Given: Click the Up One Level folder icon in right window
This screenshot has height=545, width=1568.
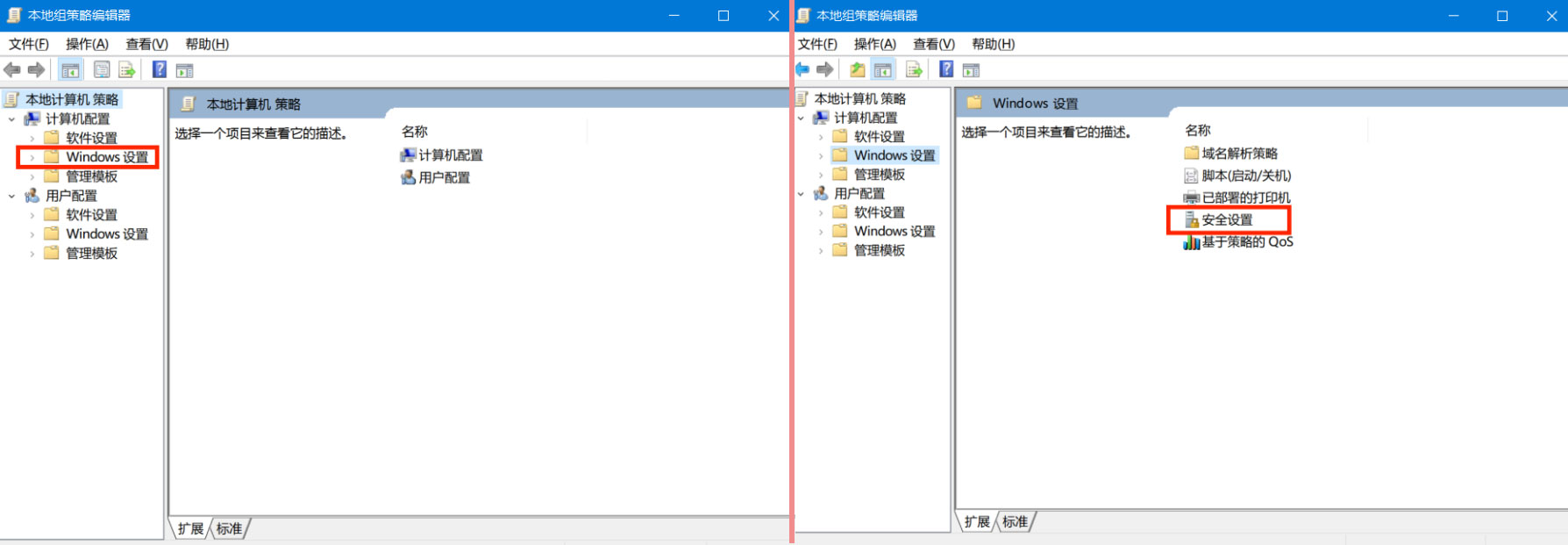Looking at the screenshot, I should coord(858,69).
